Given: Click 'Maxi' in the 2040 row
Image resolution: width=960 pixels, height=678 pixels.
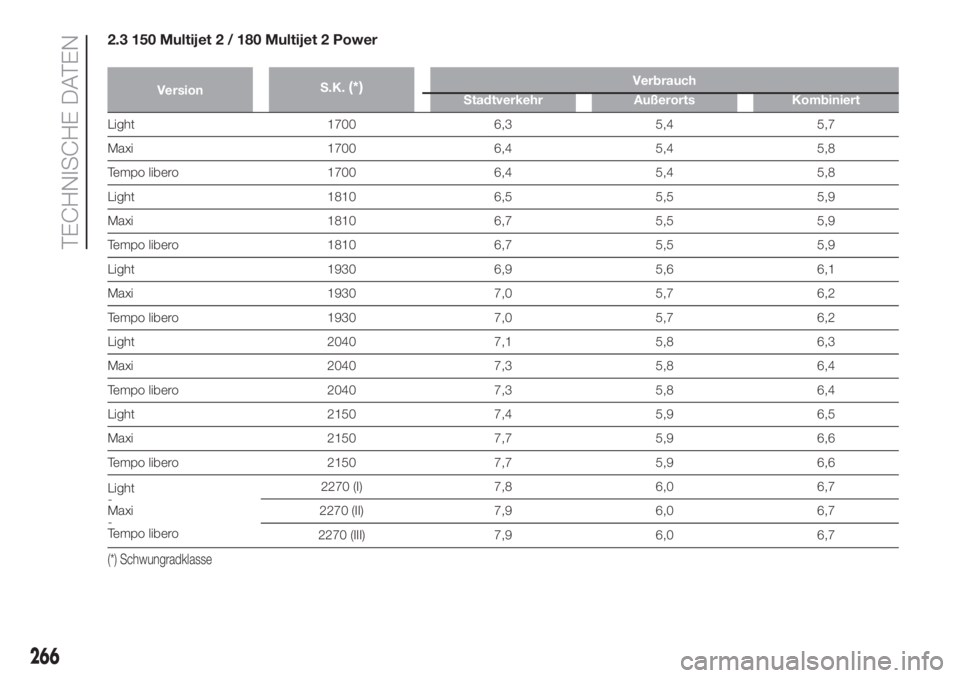Looking at the screenshot, I should tap(120, 366).
